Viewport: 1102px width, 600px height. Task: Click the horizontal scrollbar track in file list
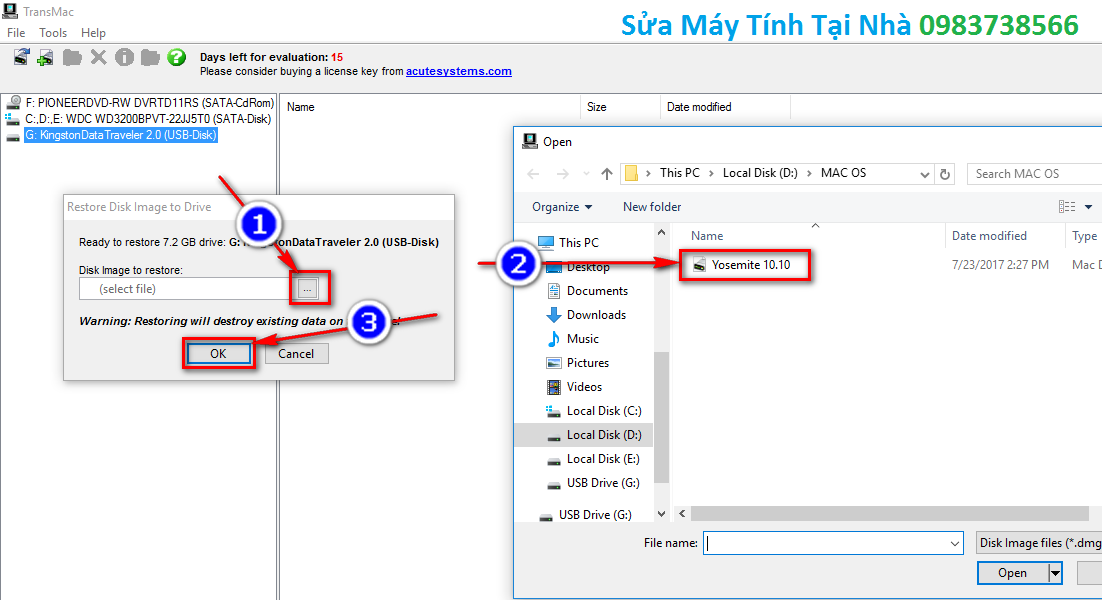click(x=889, y=514)
